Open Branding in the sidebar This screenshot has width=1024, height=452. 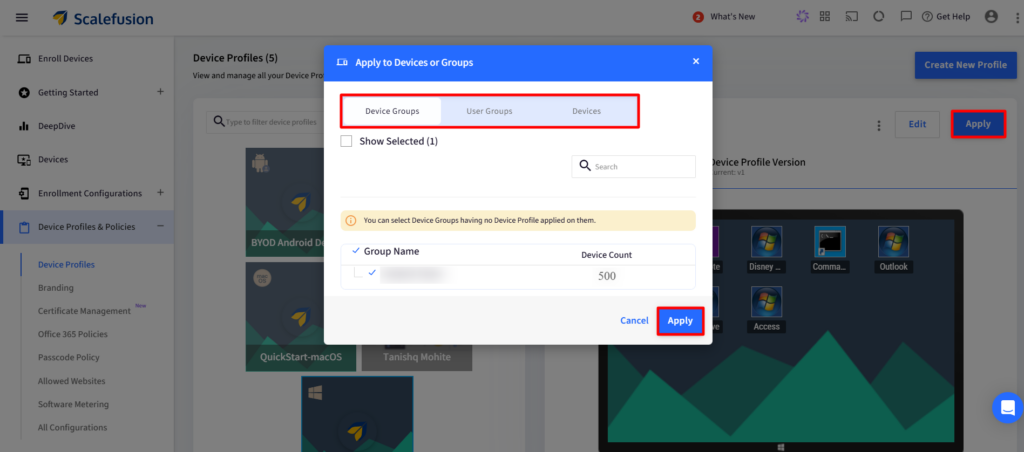(x=56, y=287)
